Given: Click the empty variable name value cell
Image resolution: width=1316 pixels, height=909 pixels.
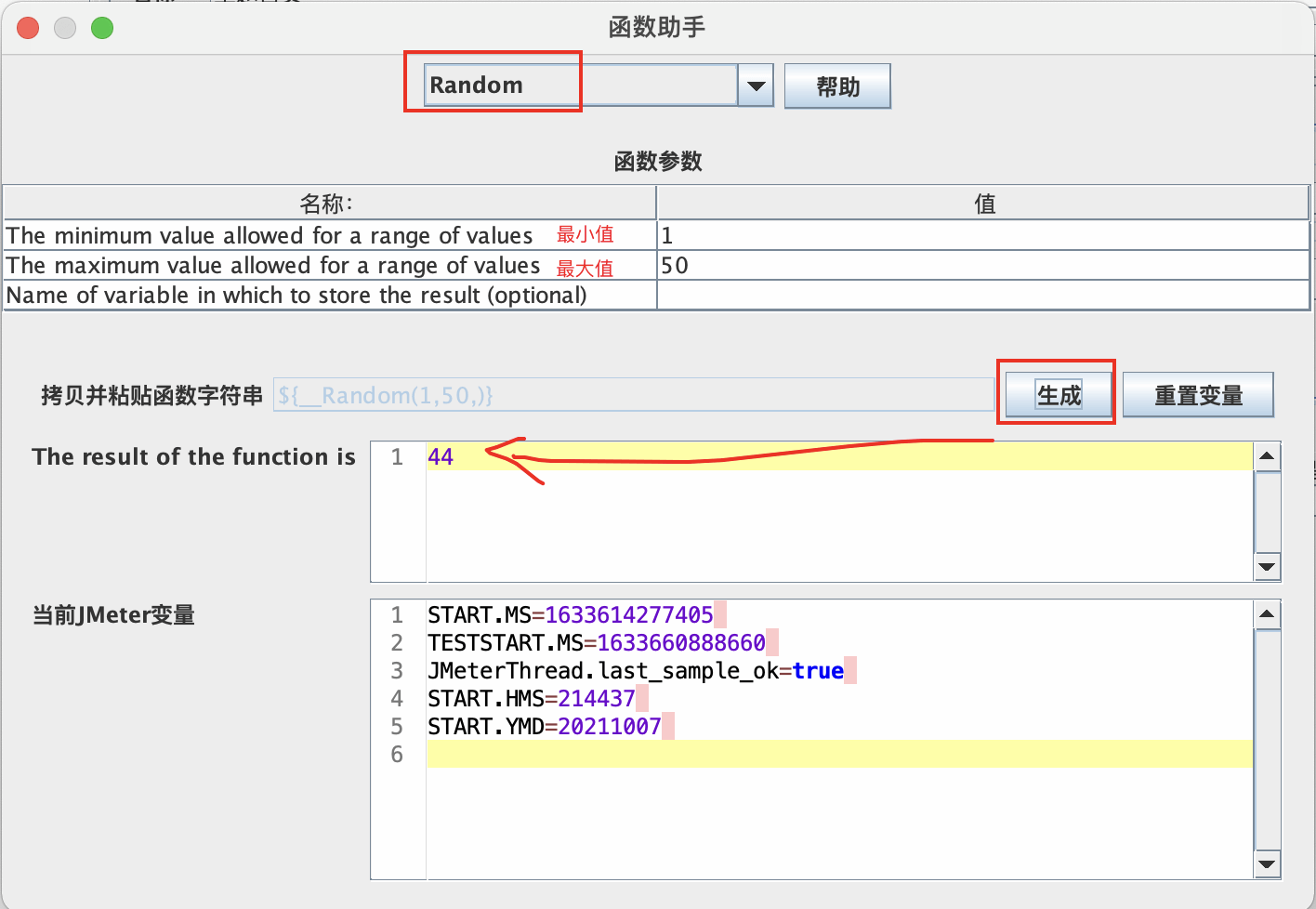Looking at the screenshot, I should tap(983, 295).
